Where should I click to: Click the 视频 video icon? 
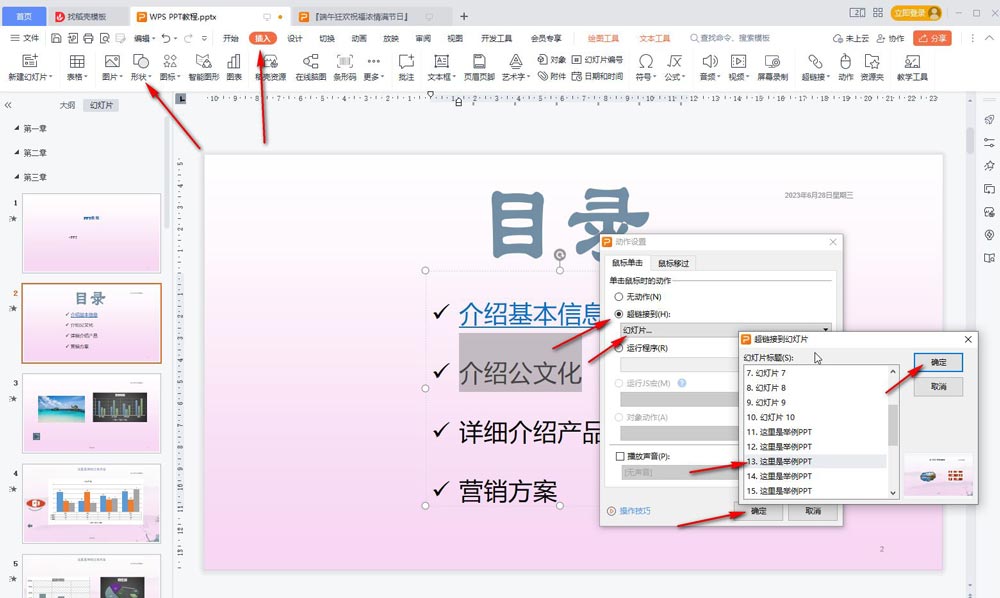(739, 61)
